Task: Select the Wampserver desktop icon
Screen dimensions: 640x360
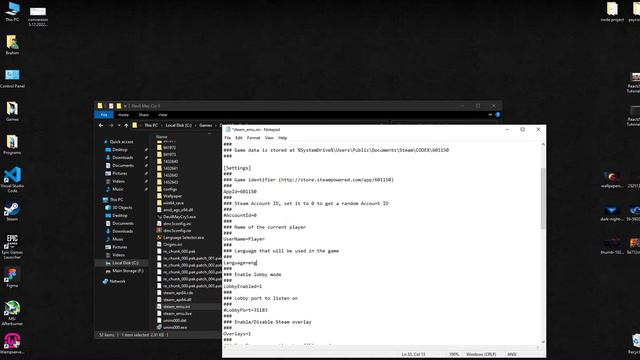Action: [12, 343]
